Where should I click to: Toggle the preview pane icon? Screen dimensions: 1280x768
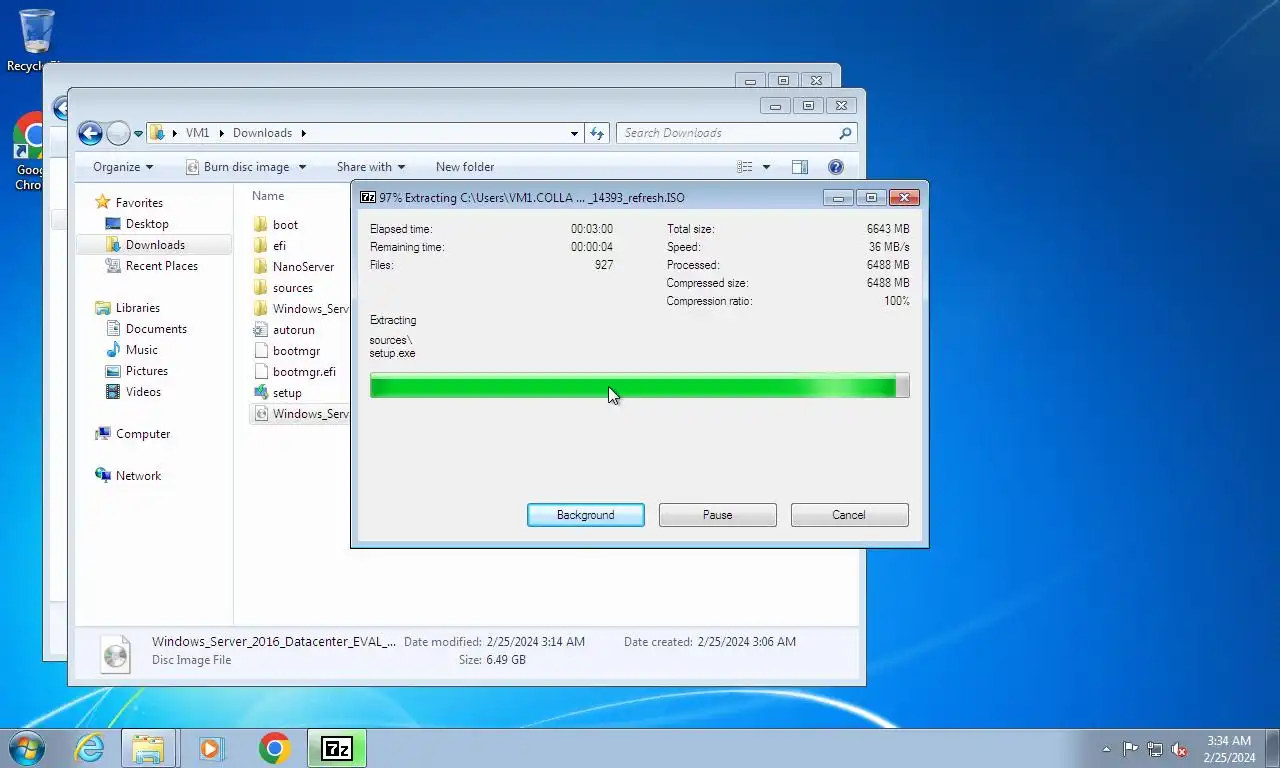799,167
